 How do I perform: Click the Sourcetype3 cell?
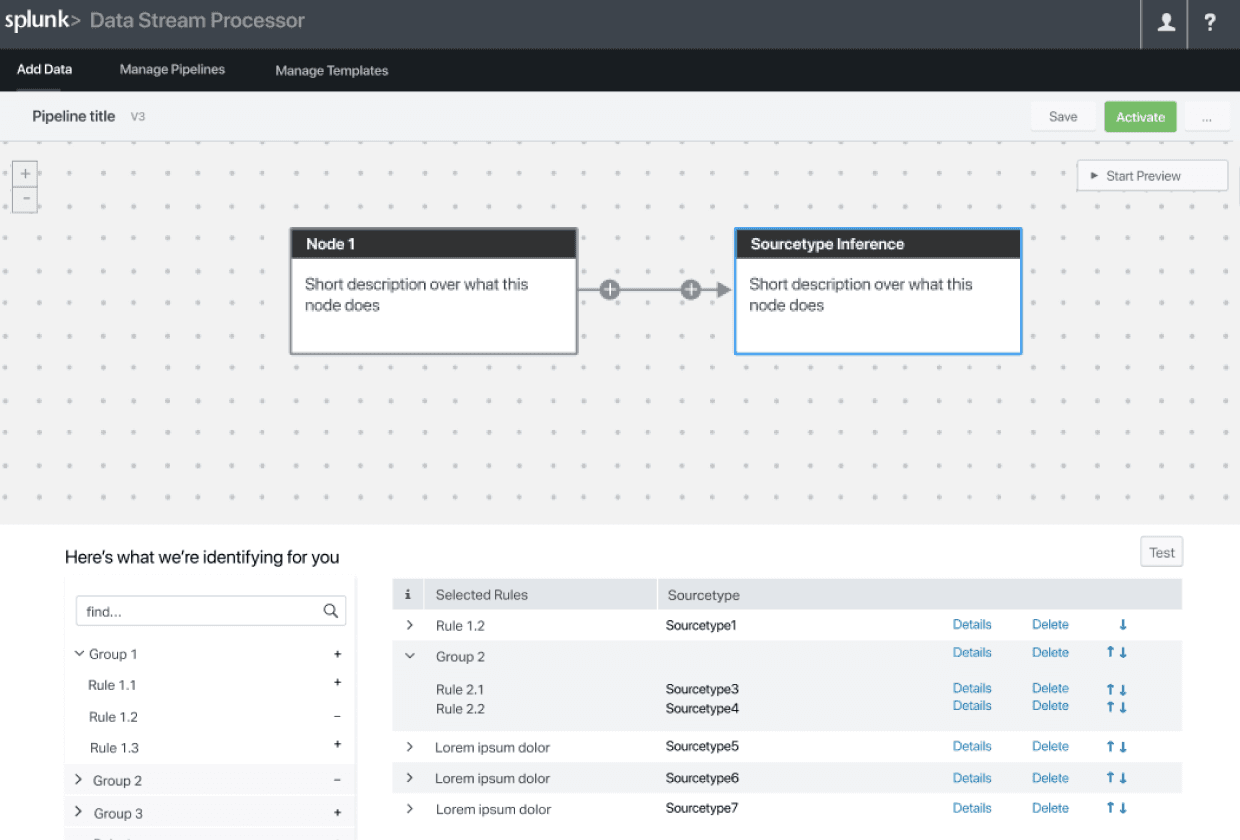click(x=702, y=689)
